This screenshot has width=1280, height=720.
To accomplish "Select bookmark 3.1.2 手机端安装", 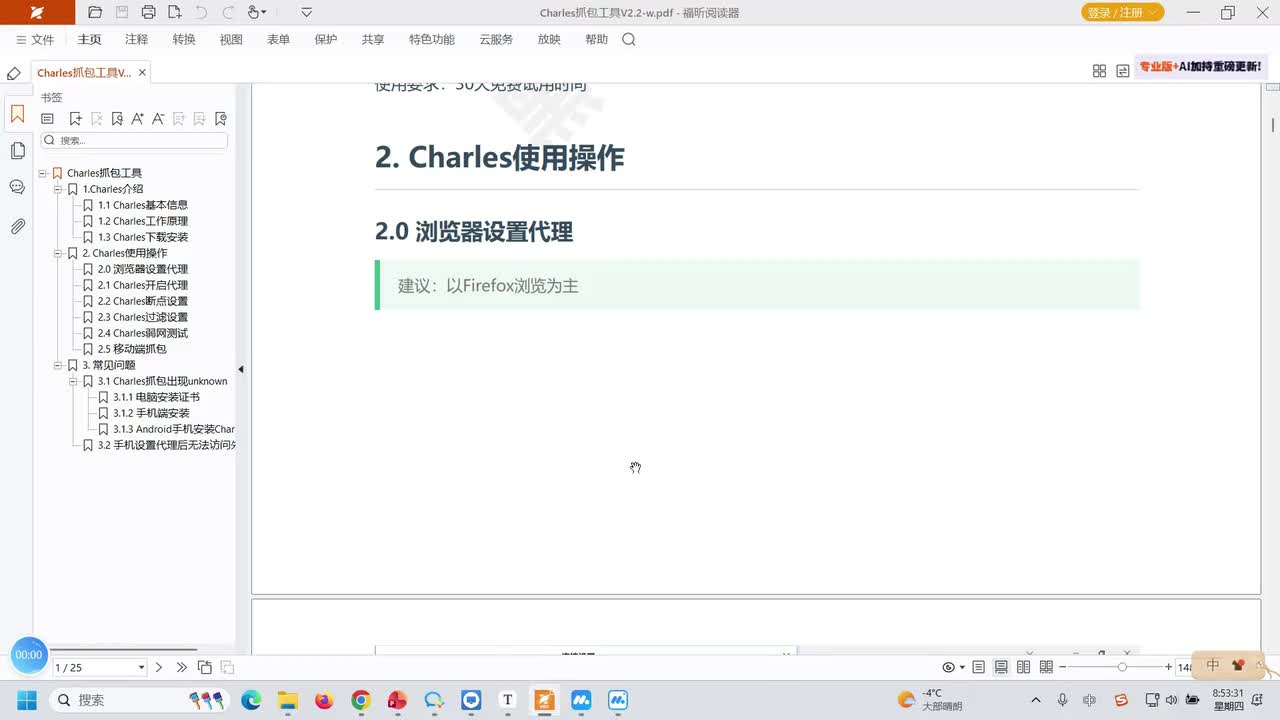I will pyautogui.click(x=151, y=413).
